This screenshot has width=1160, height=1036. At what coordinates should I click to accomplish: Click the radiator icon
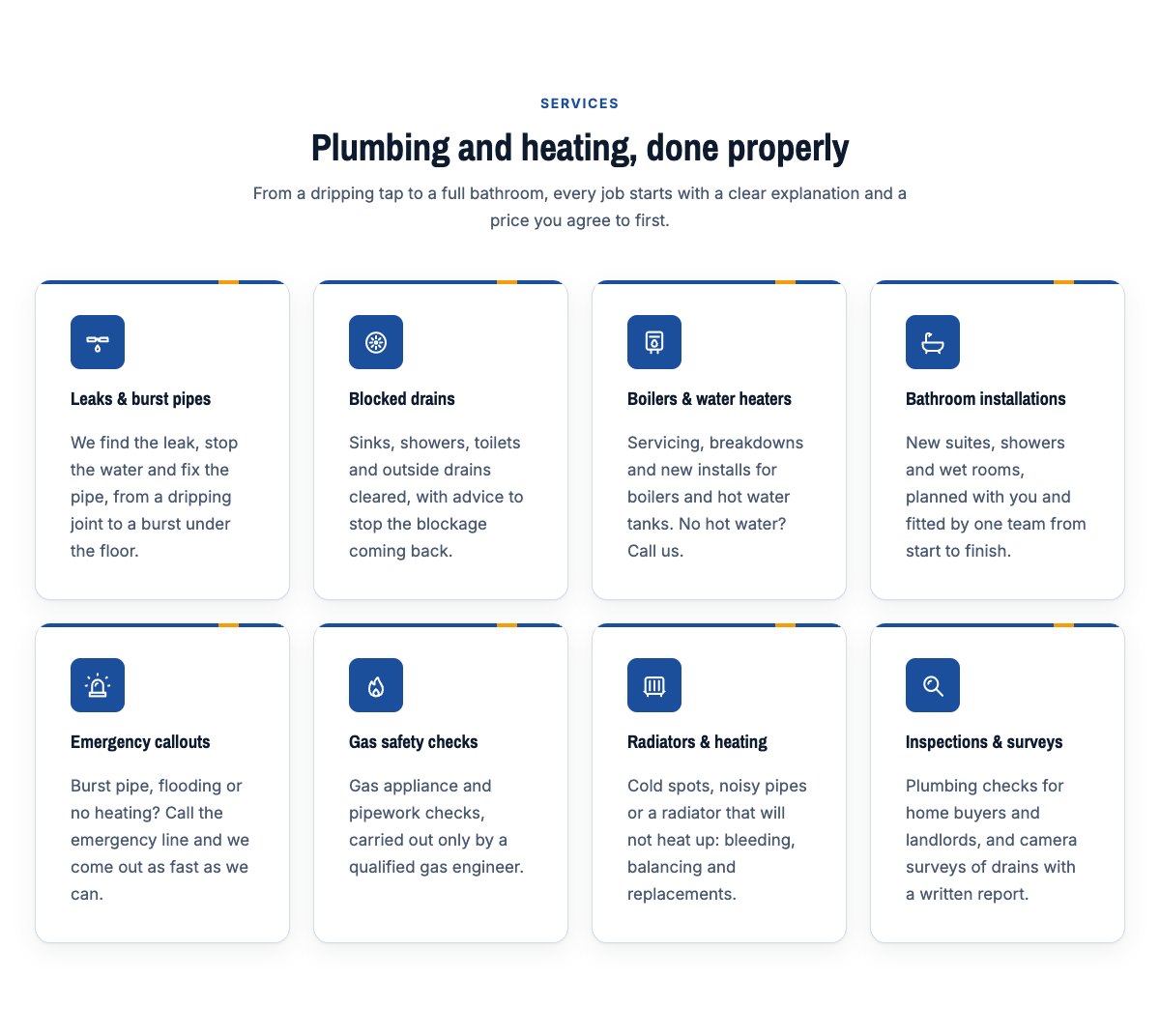point(654,685)
